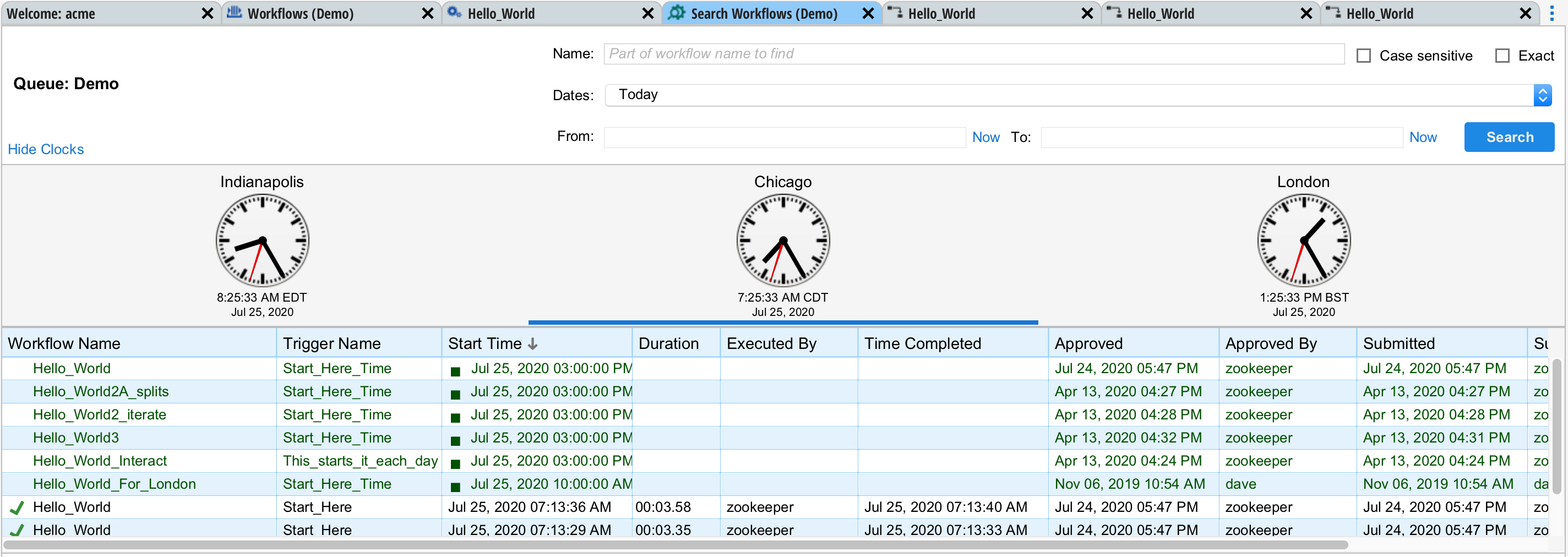Click inside the workflow Name search field

[913, 53]
